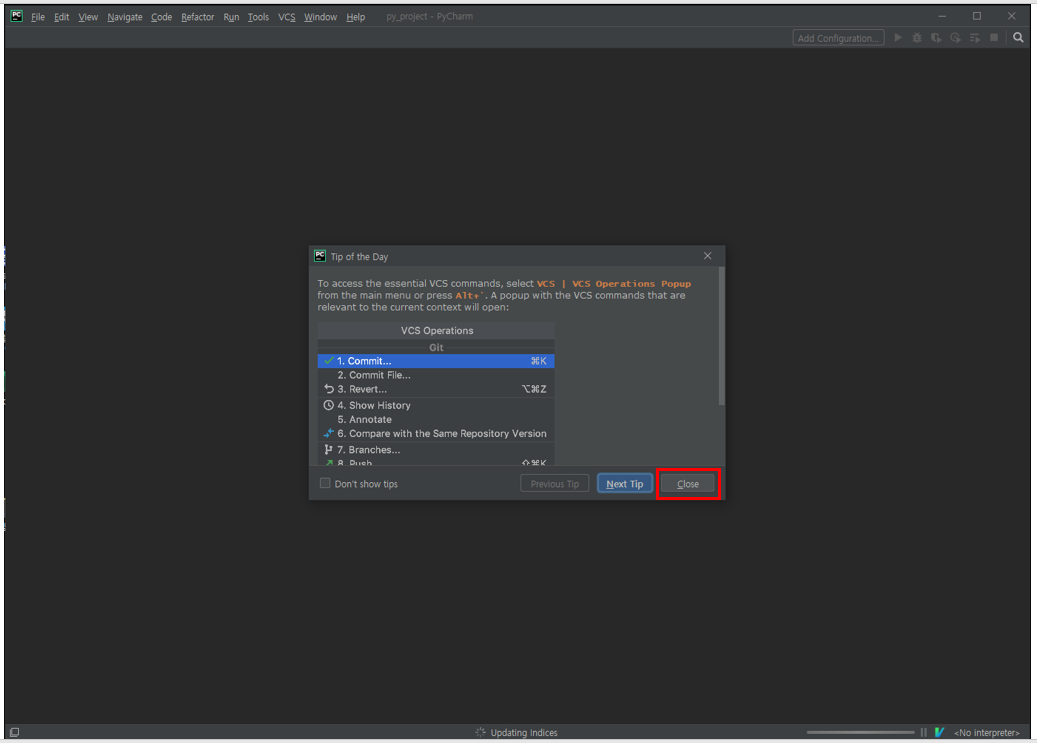Open the Window menu
This screenshot has height=743, width=1037.
321,17
